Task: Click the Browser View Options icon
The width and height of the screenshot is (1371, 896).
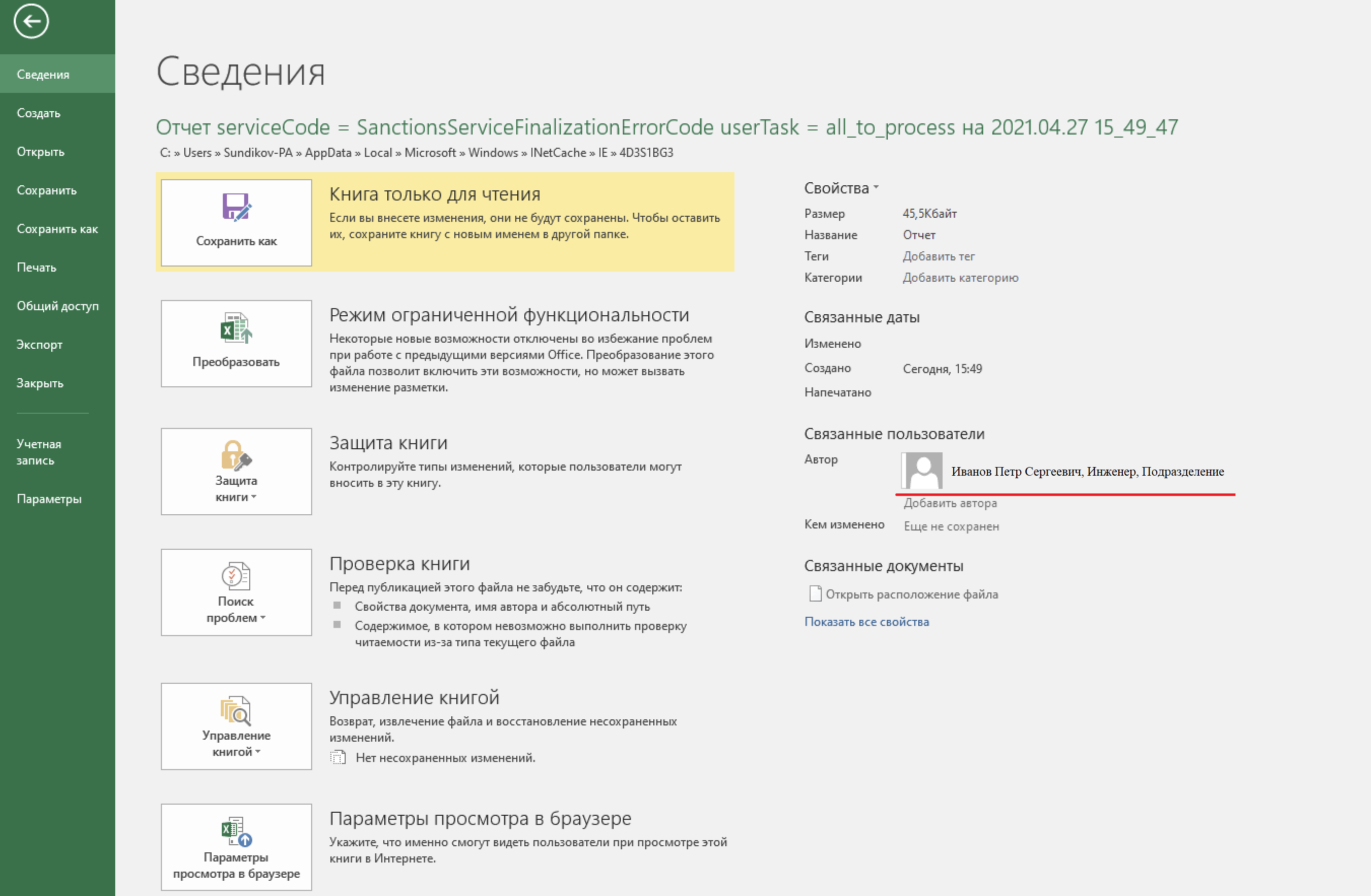Action: click(236, 832)
